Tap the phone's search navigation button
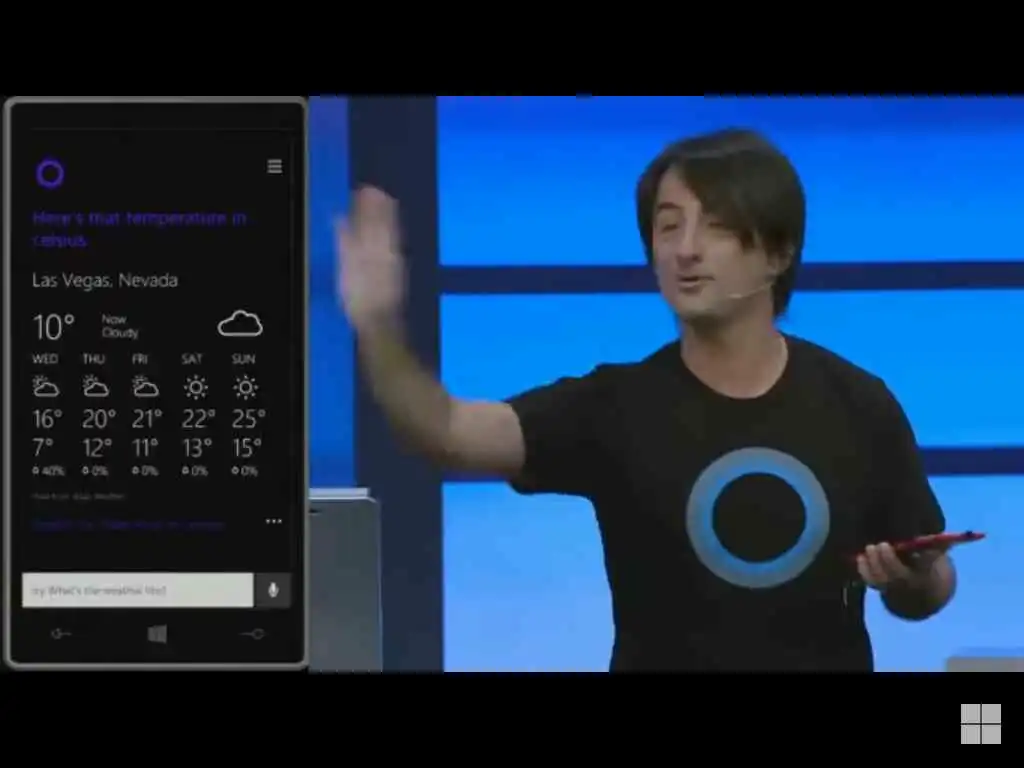This screenshot has width=1024, height=768. tap(253, 633)
